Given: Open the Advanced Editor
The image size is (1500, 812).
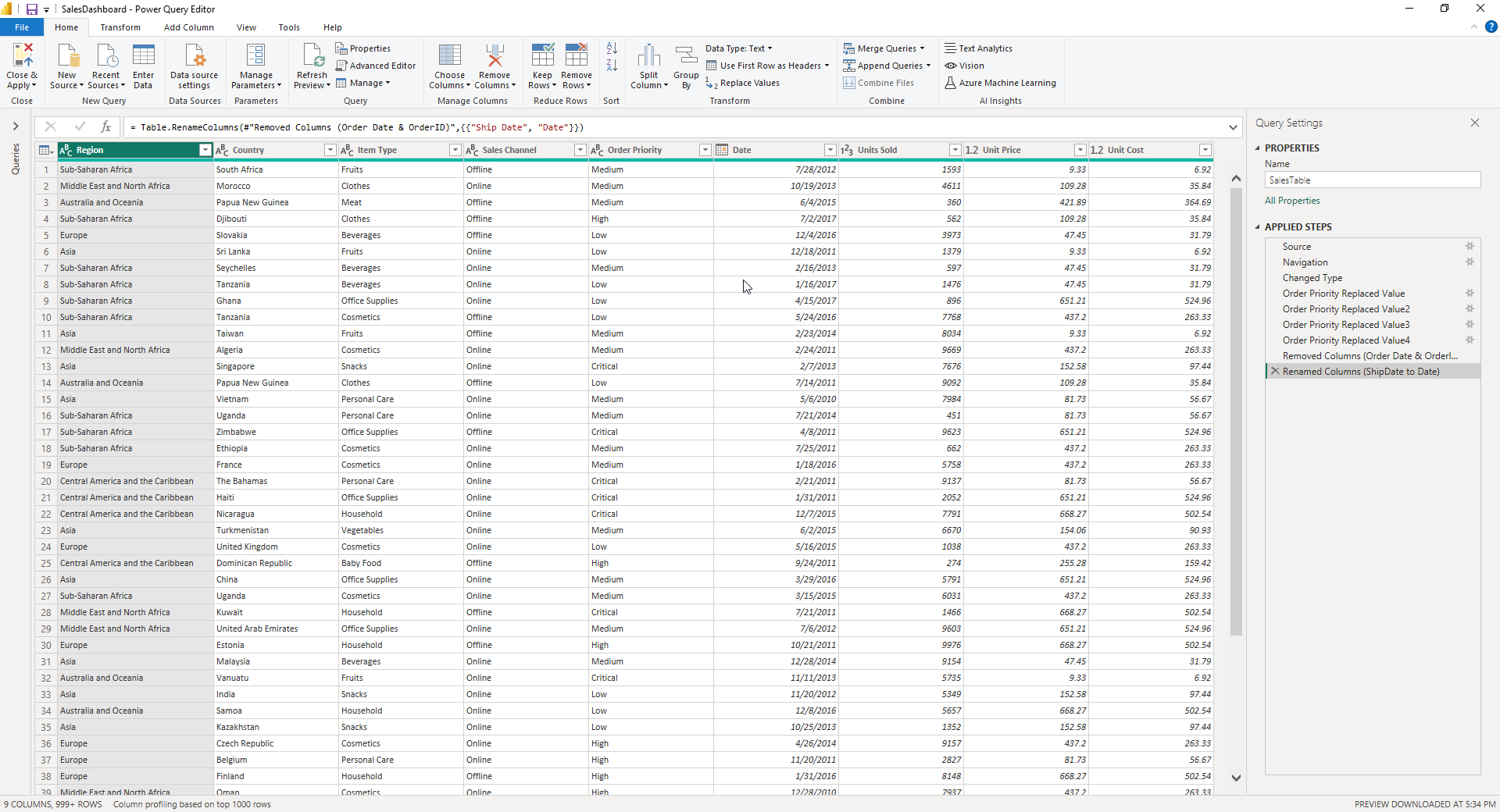Looking at the screenshot, I should click(376, 66).
